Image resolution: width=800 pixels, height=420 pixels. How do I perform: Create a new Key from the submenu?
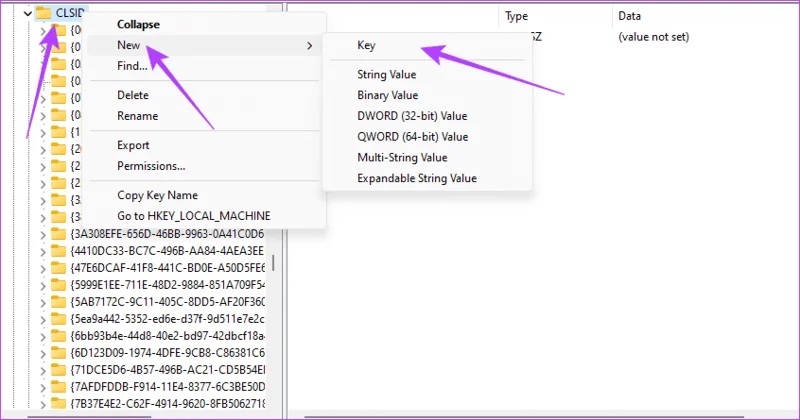tap(366, 45)
